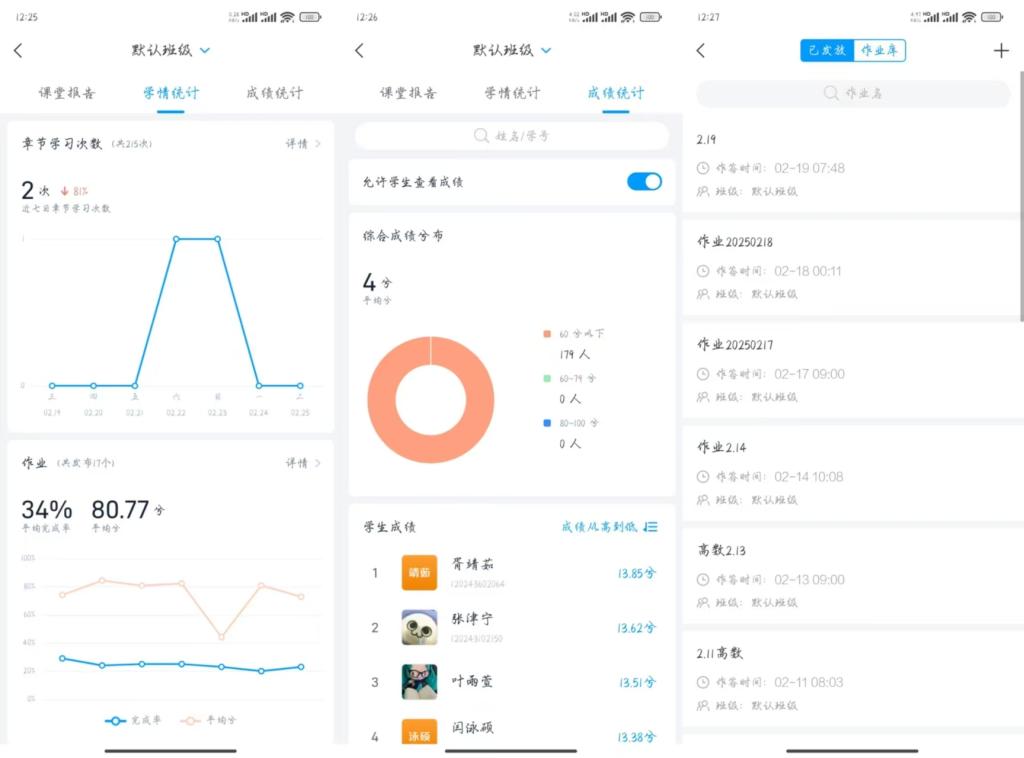This screenshot has width=1024, height=758.
Task: Open 默认班级 dropdown on the 学情统计 screen
Action: [205, 50]
